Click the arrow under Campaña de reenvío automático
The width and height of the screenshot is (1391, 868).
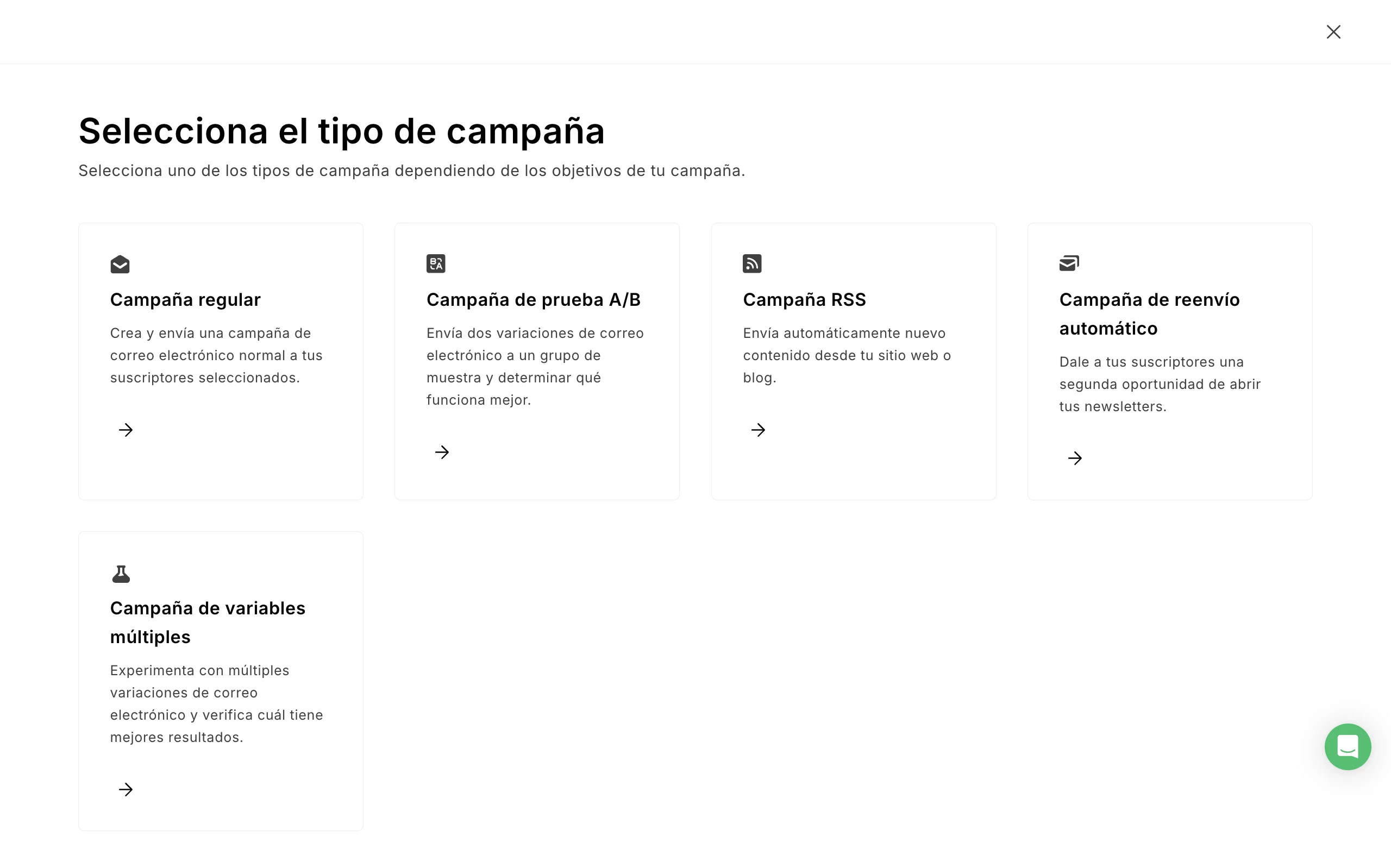coord(1075,458)
